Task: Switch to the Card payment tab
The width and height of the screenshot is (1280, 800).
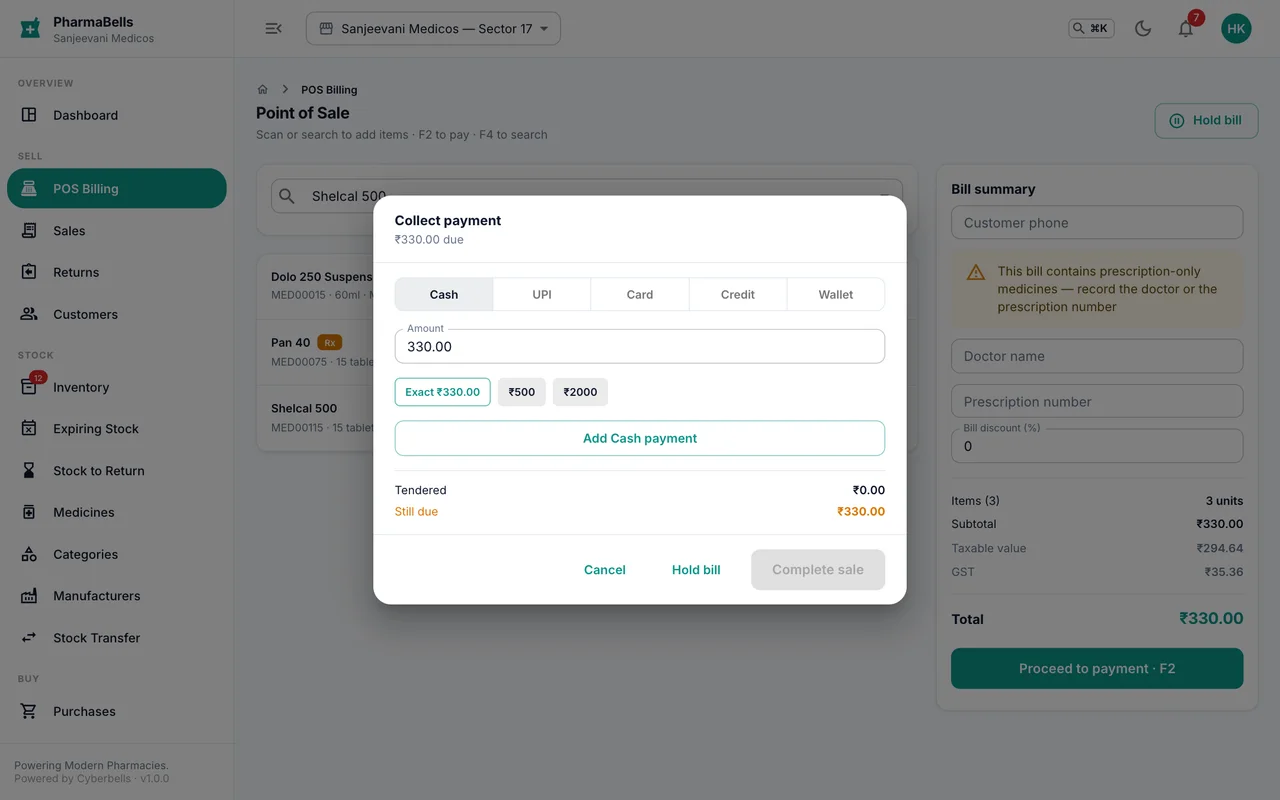Action: click(x=640, y=294)
